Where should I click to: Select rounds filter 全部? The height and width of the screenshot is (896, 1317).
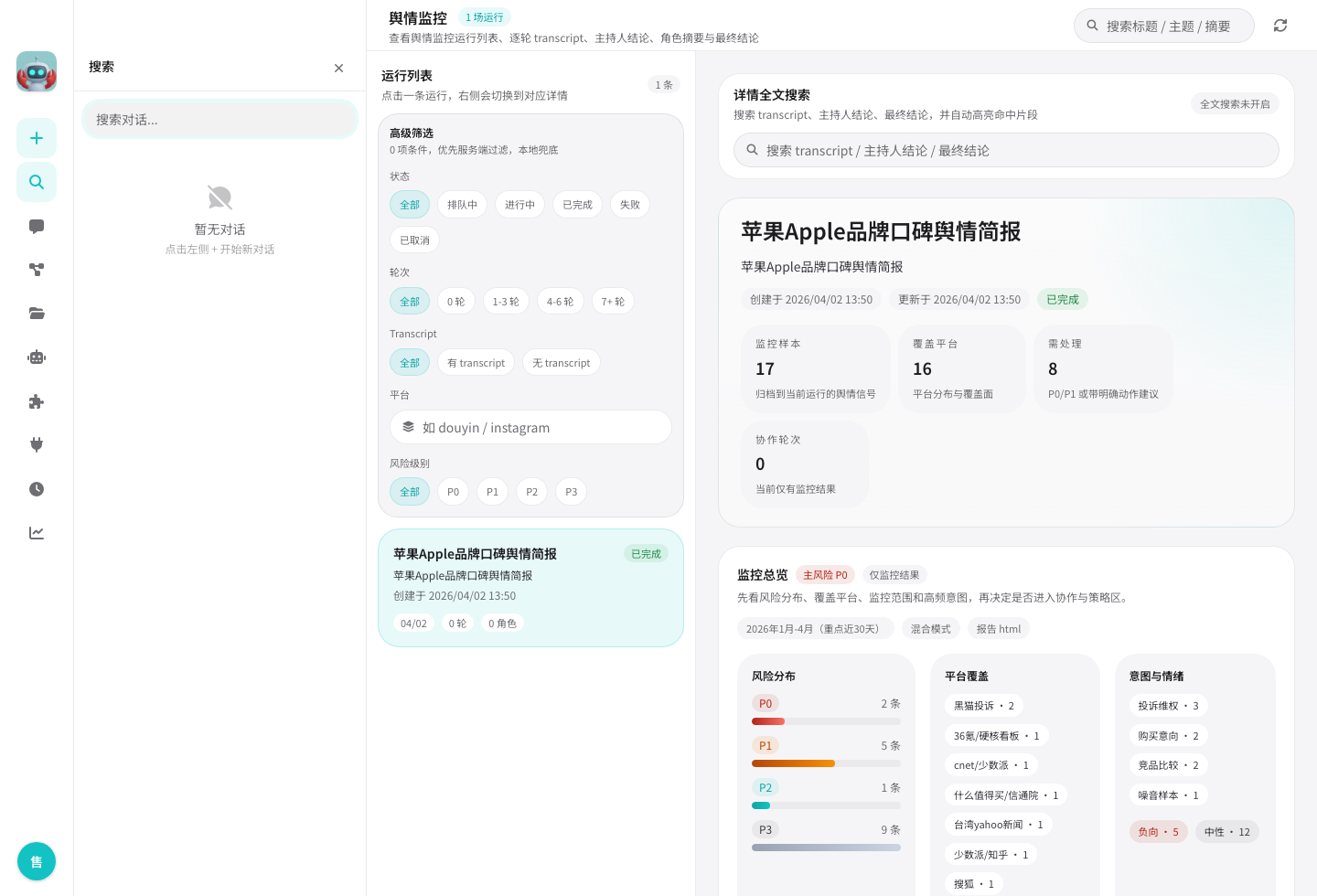(410, 302)
